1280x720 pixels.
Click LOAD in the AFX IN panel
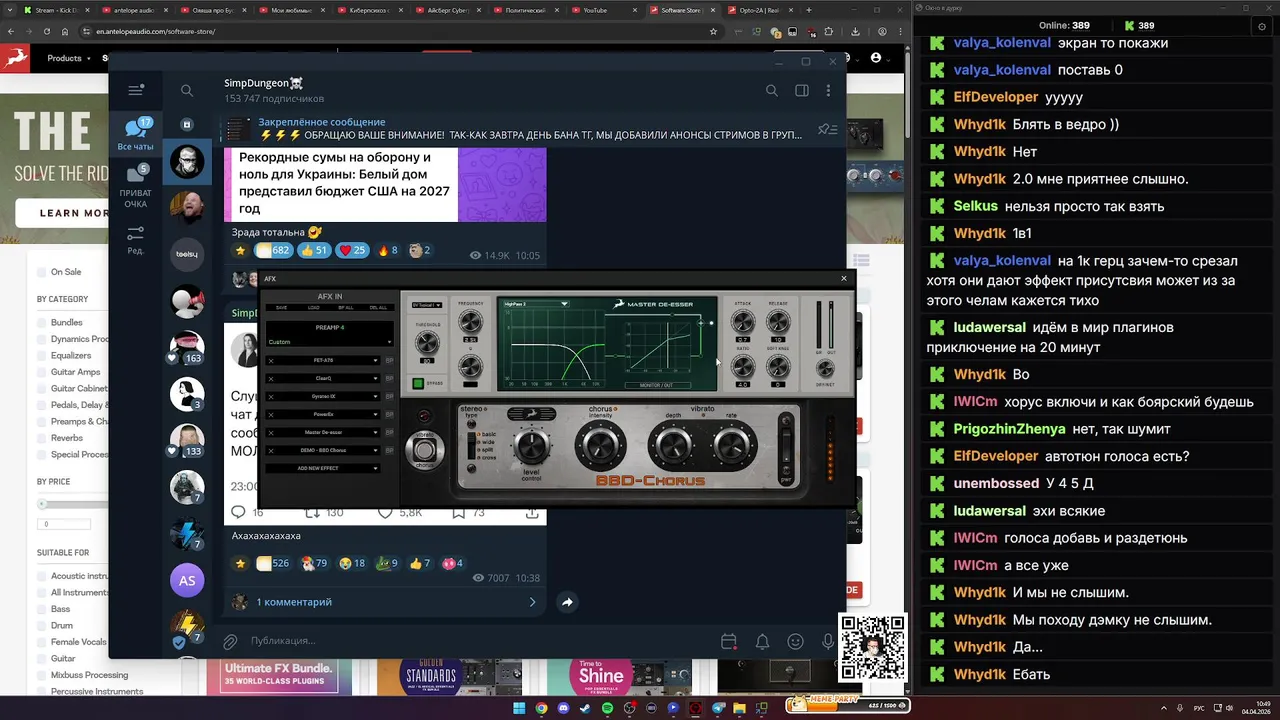point(314,308)
